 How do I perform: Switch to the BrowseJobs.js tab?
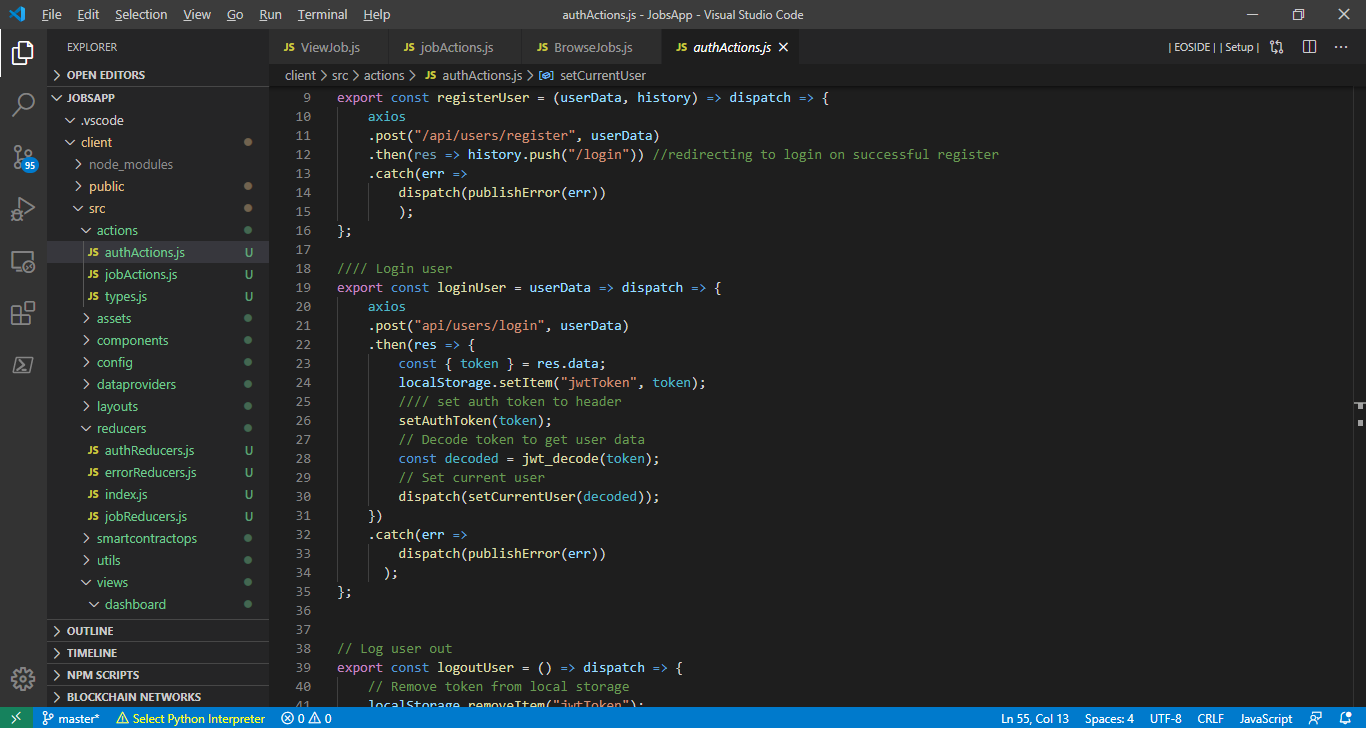pos(593,47)
